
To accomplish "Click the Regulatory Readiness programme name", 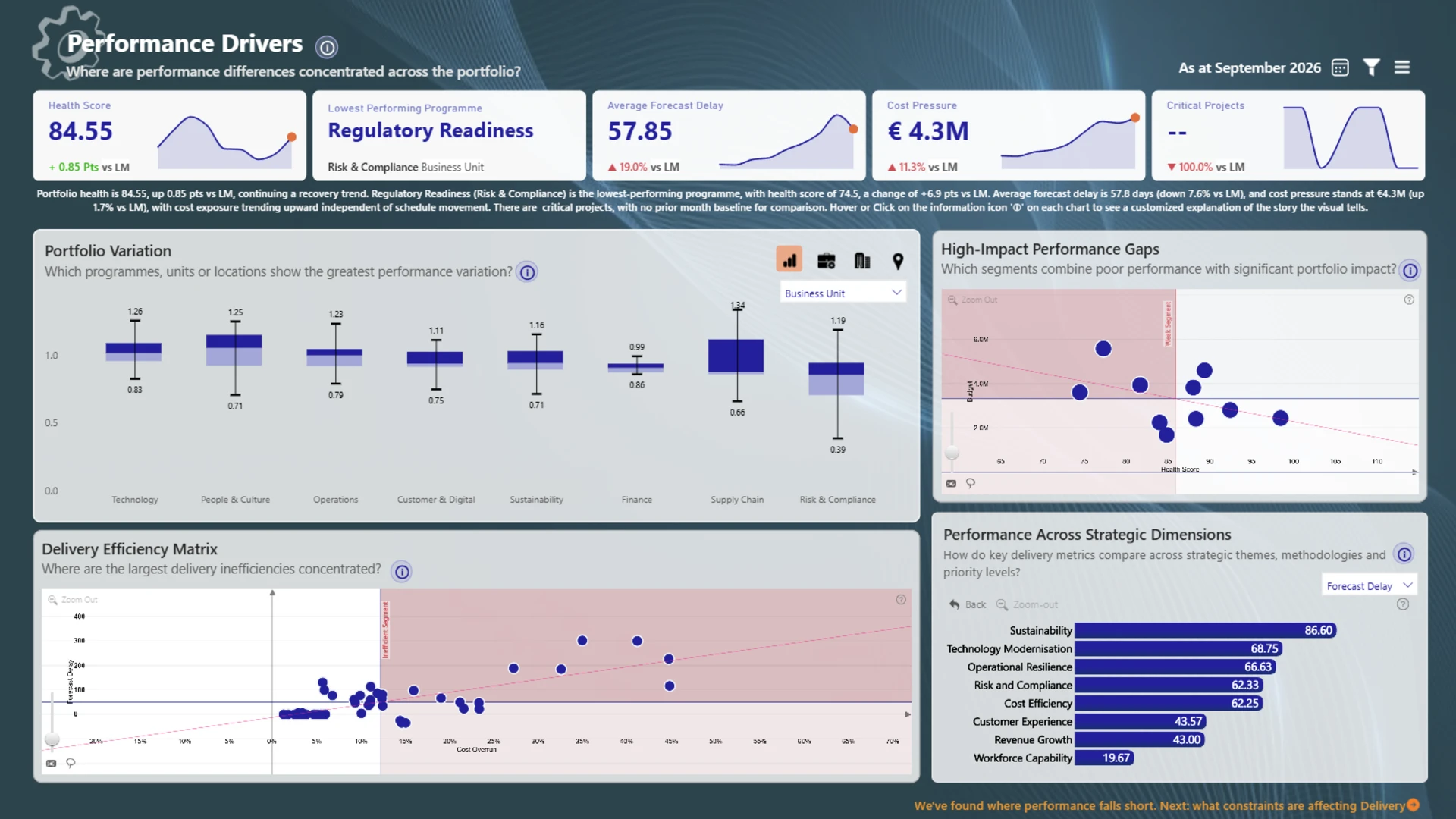I will pos(431,130).
